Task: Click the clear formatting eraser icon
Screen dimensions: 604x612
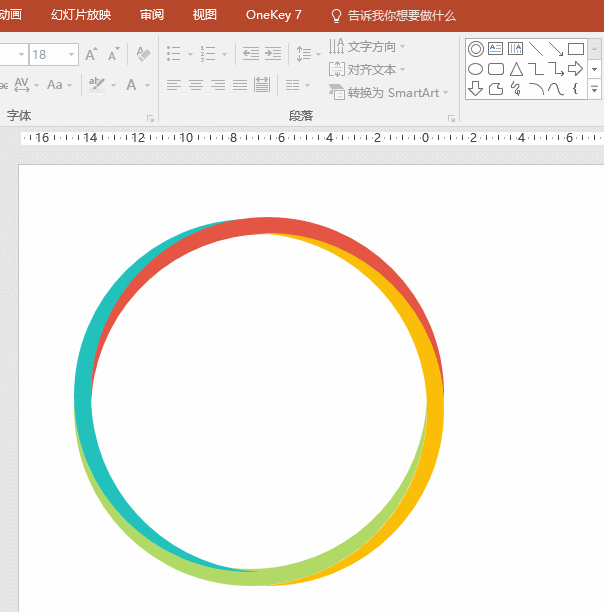Action: point(142,54)
